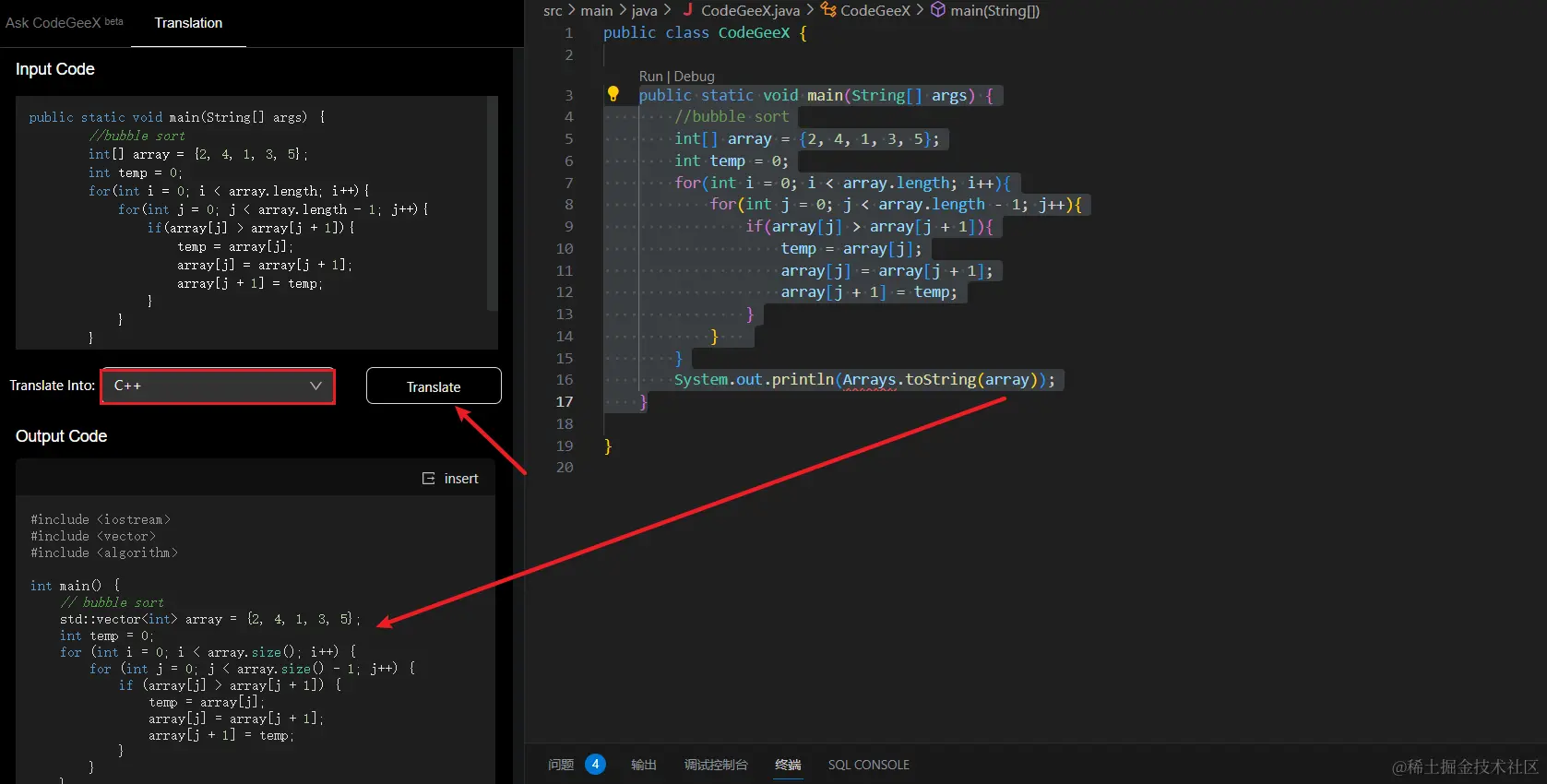
Task: Click the method cube icon before main(String[])
Action: pos(937,10)
